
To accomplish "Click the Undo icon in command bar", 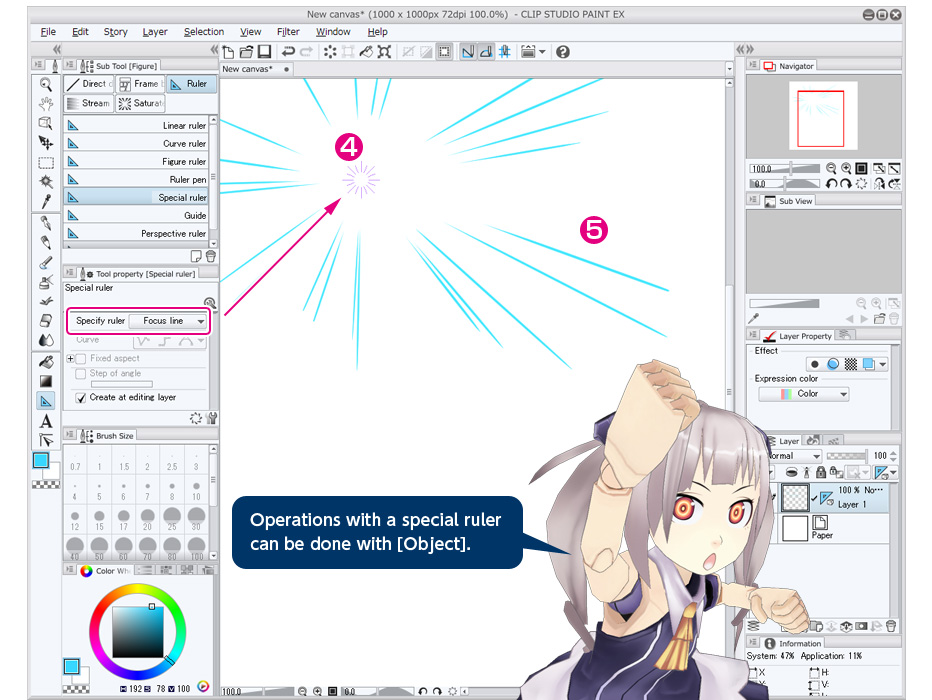I will pyautogui.click(x=288, y=51).
